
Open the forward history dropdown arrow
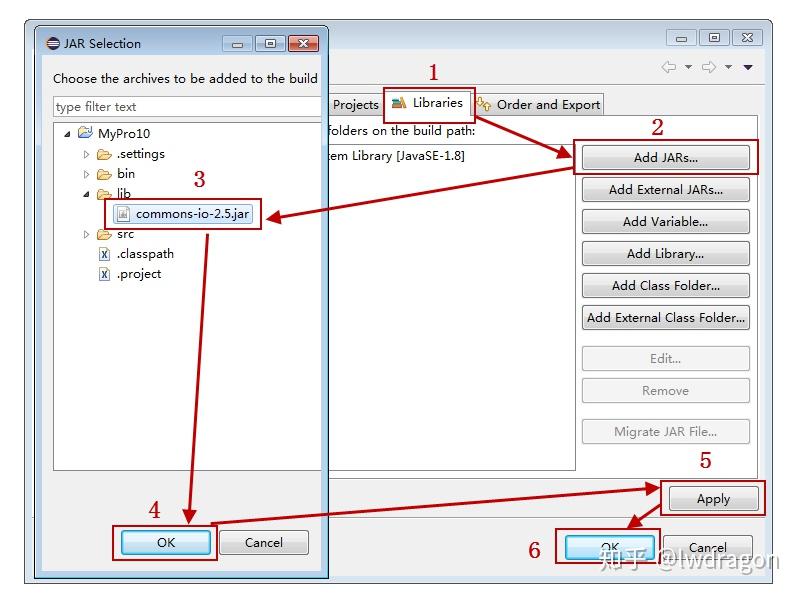click(x=729, y=67)
